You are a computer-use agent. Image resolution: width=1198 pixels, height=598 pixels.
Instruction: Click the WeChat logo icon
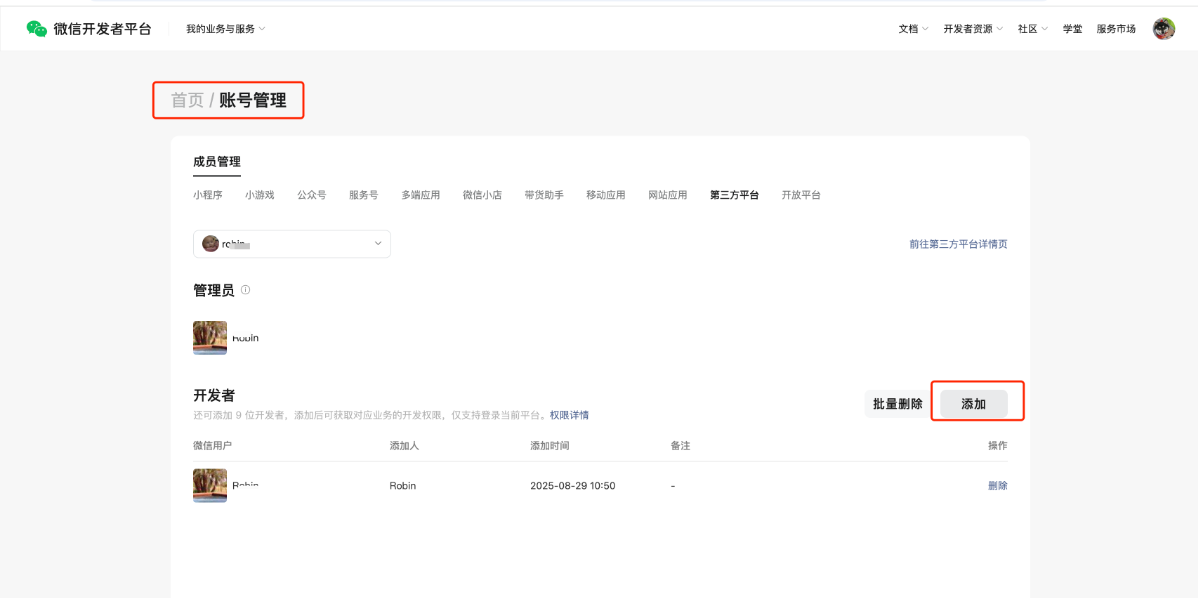pos(37,29)
